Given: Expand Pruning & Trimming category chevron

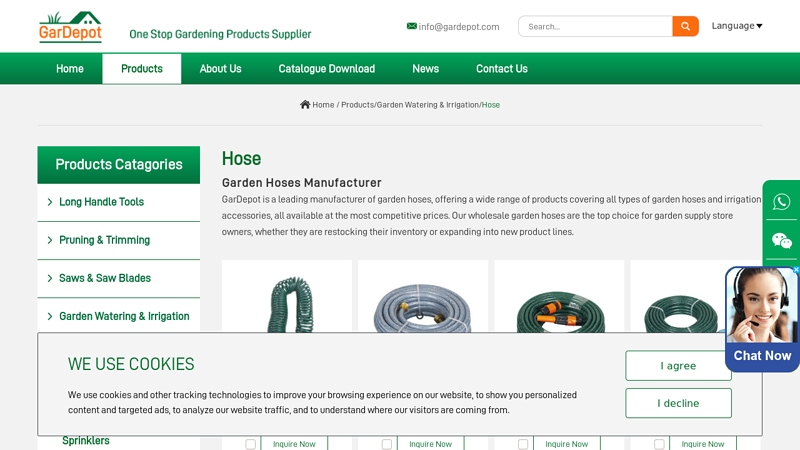Looking at the screenshot, I should (x=49, y=240).
